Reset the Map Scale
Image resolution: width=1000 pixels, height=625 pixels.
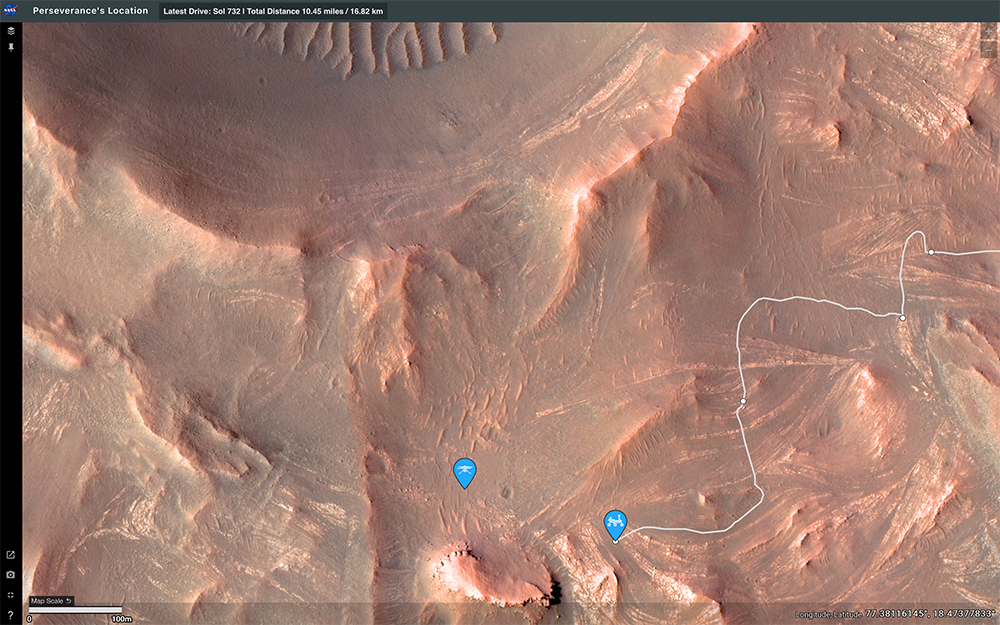pyautogui.click(x=52, y=601)
